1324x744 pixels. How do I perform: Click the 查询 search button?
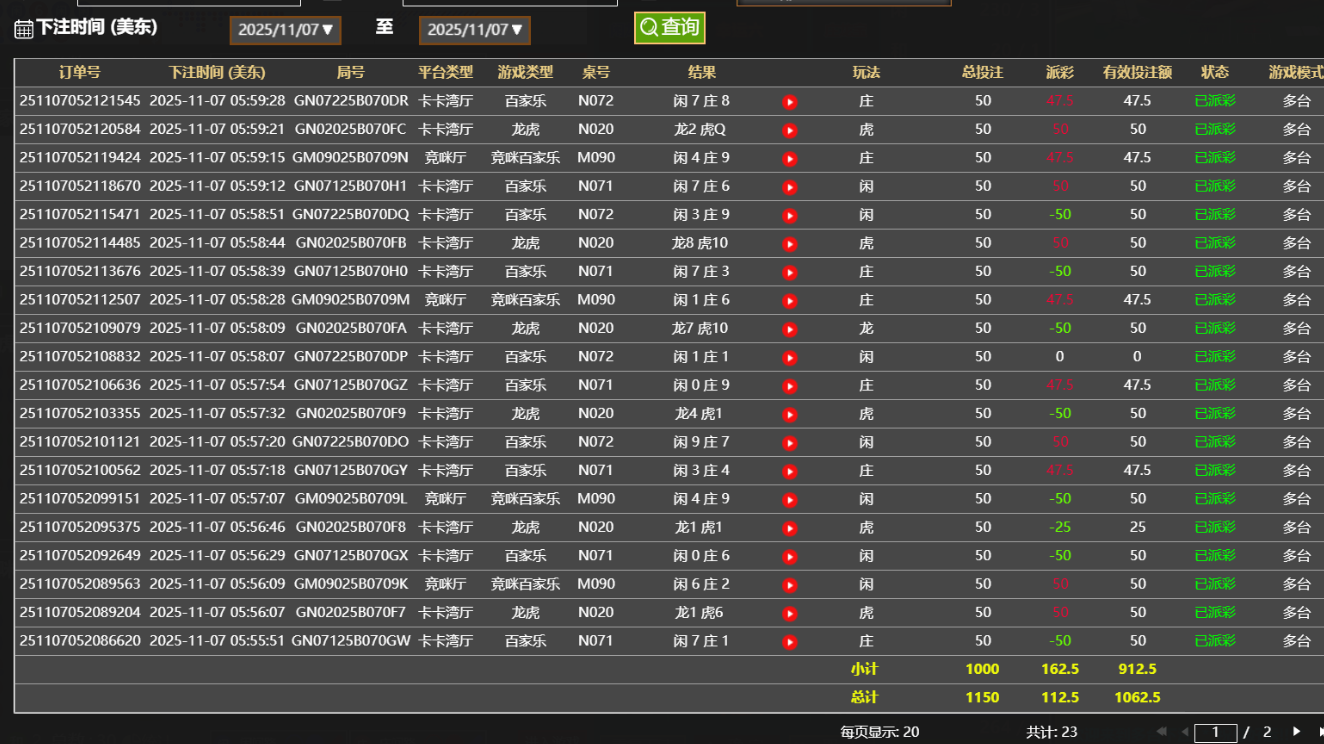669,28
